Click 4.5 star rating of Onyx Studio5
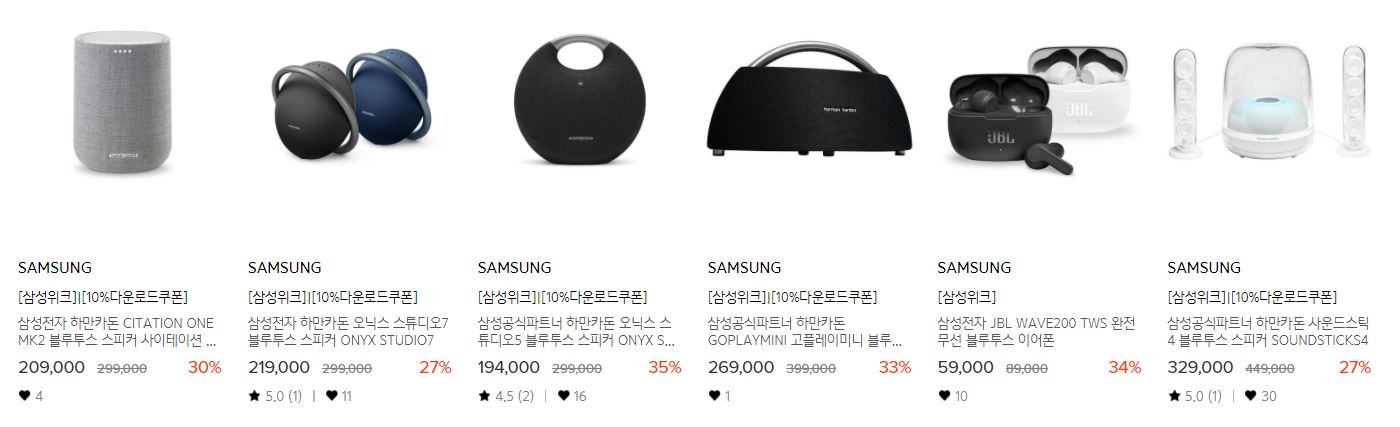Viewport: 1400px width, 427px height. (x=506, y=396)
